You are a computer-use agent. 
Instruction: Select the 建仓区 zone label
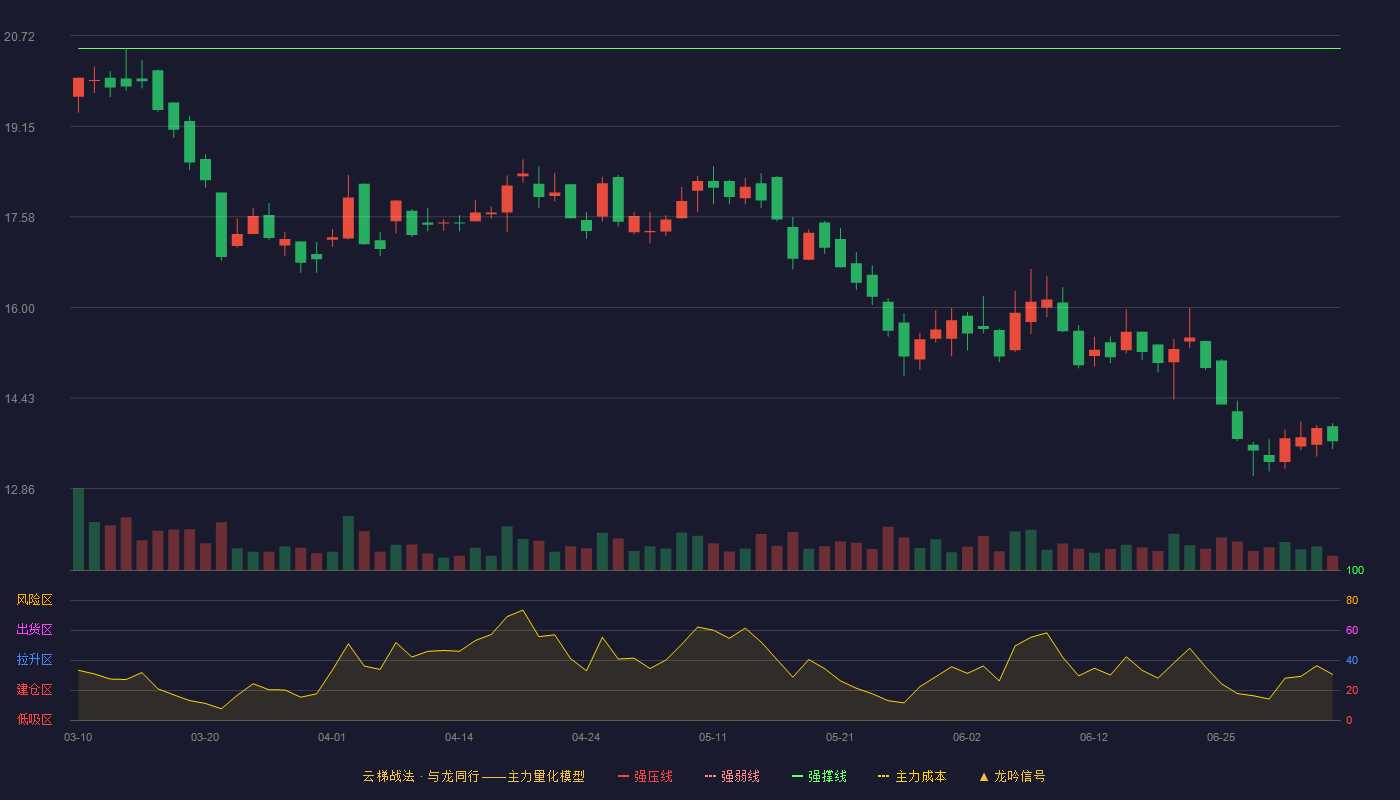click(x=34, y=690)
